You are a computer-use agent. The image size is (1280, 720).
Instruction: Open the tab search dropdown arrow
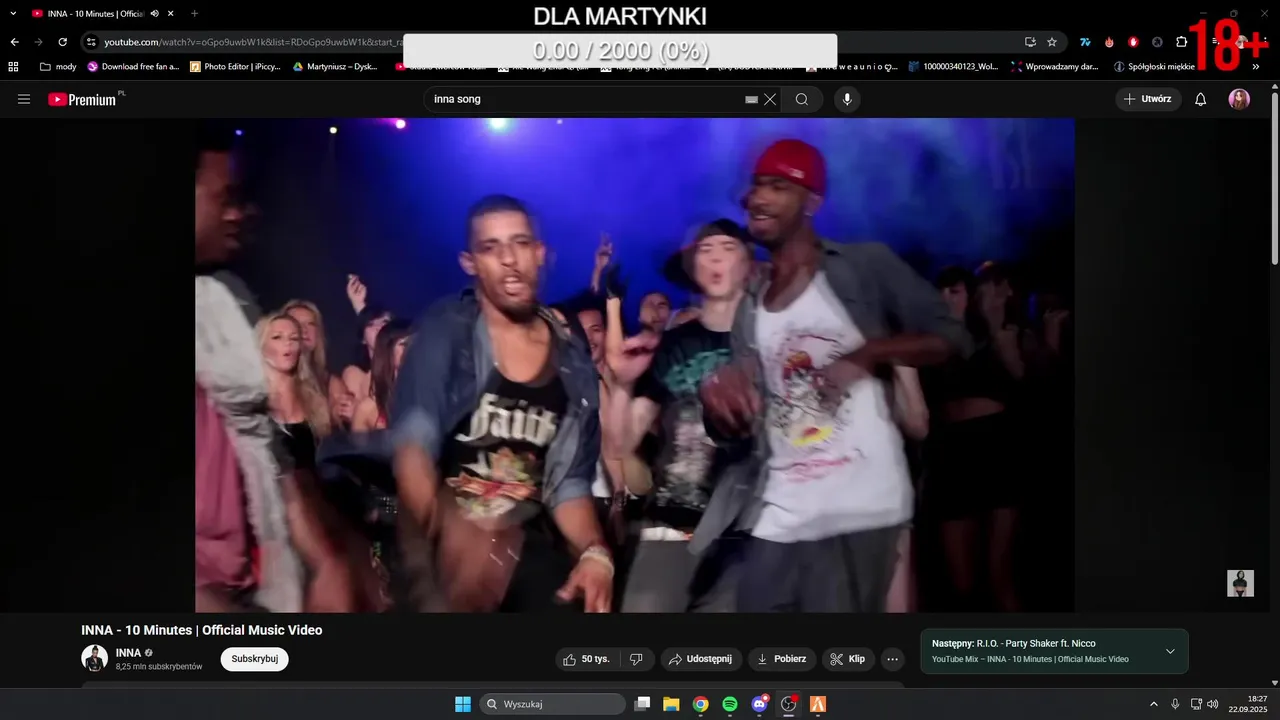pyautogui.click(x=13, y=14)
